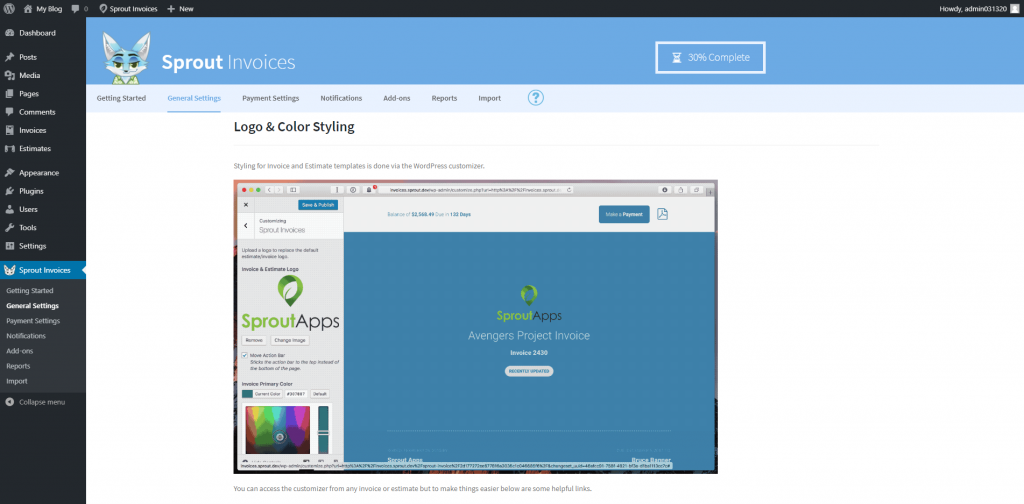The image size is (1024, 504).
Task: Open Reports submenu link
Action: pos(18,366)
